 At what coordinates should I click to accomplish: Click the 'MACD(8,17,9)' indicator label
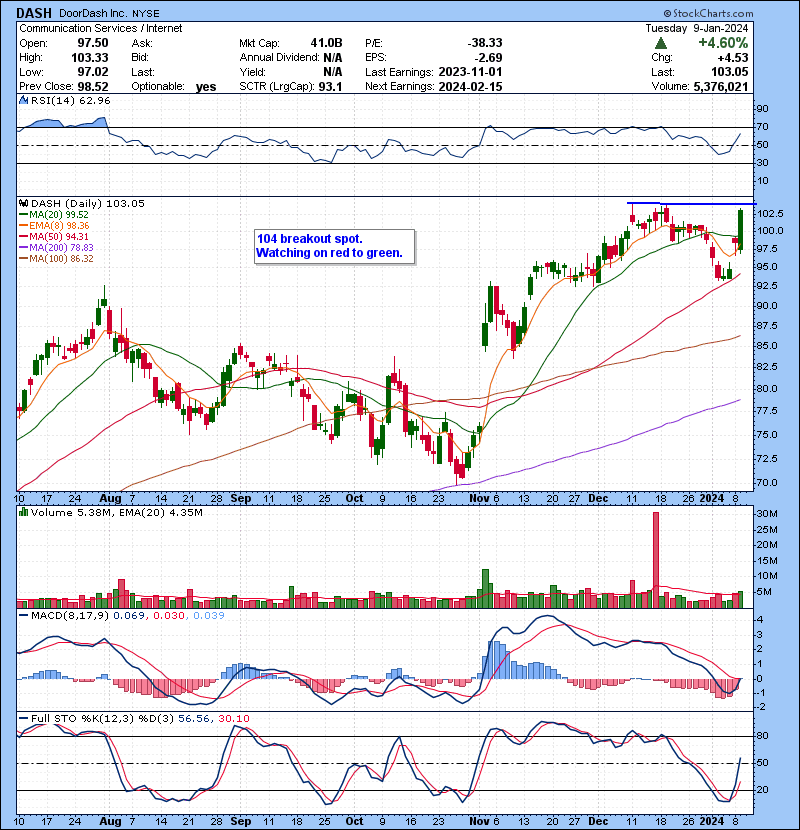(70, 616)
